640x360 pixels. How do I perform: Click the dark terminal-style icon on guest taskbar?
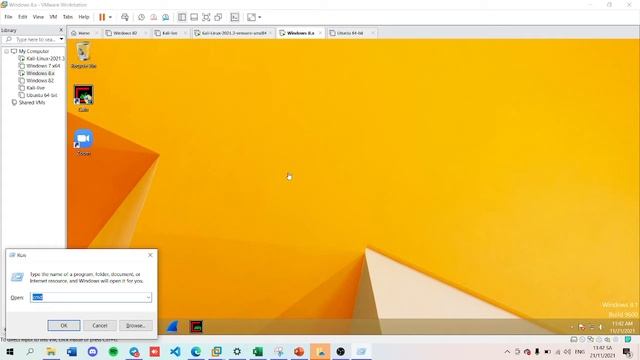tap(196, 327)
